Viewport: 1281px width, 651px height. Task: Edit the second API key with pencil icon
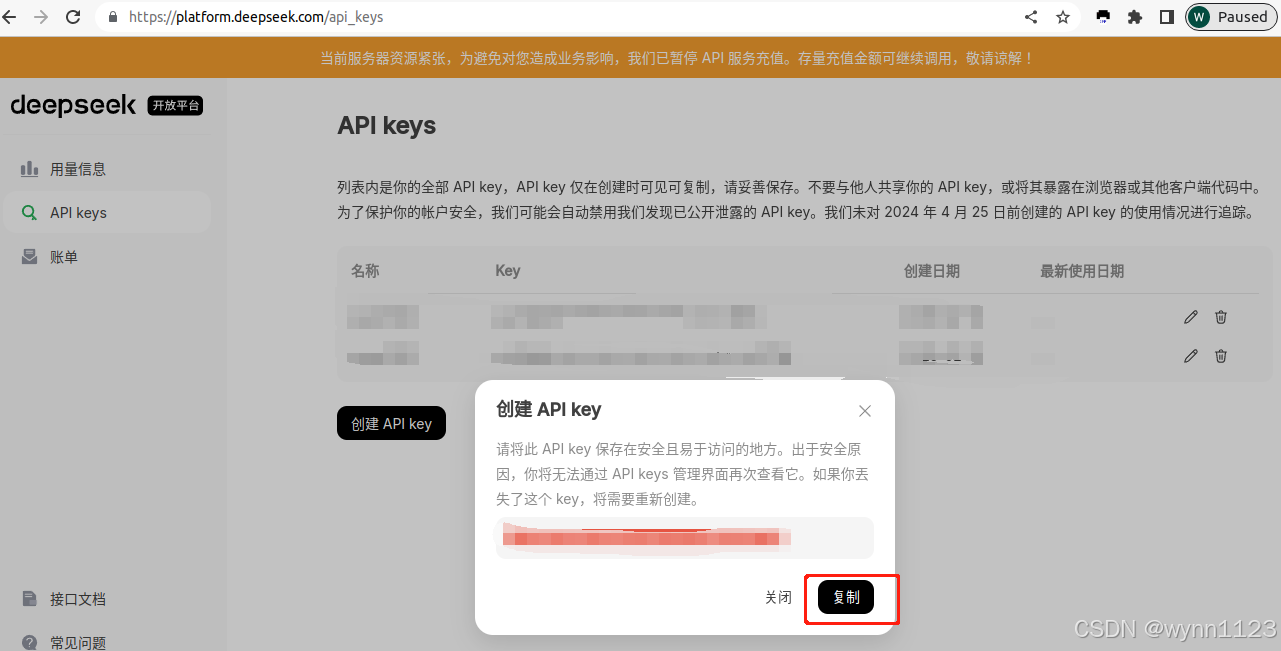pyautogui.click(x=1190, y=356)
